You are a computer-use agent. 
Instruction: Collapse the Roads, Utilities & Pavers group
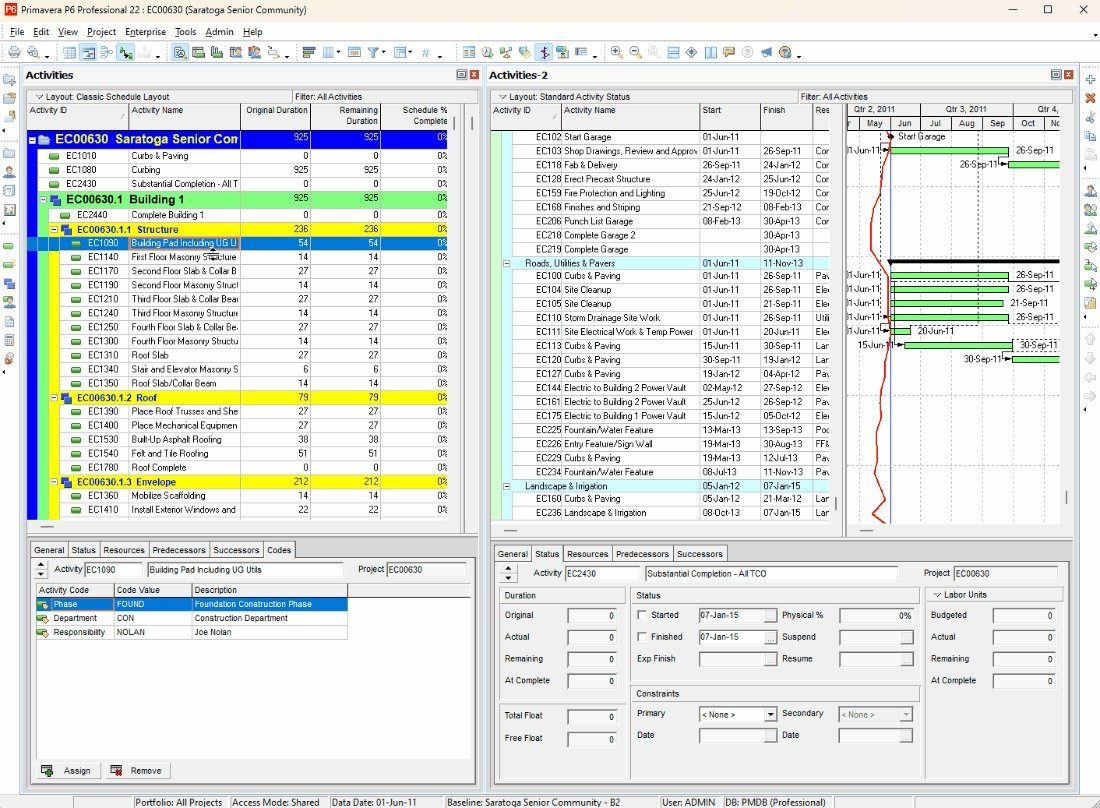[x=507, y=264]
